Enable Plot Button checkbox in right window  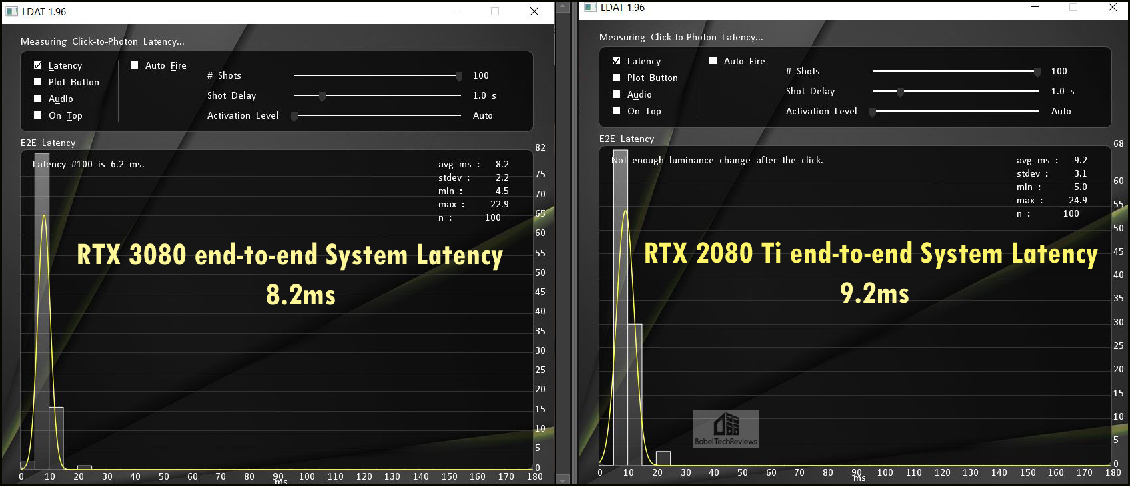pyautogui.click(x=616, y=77)
